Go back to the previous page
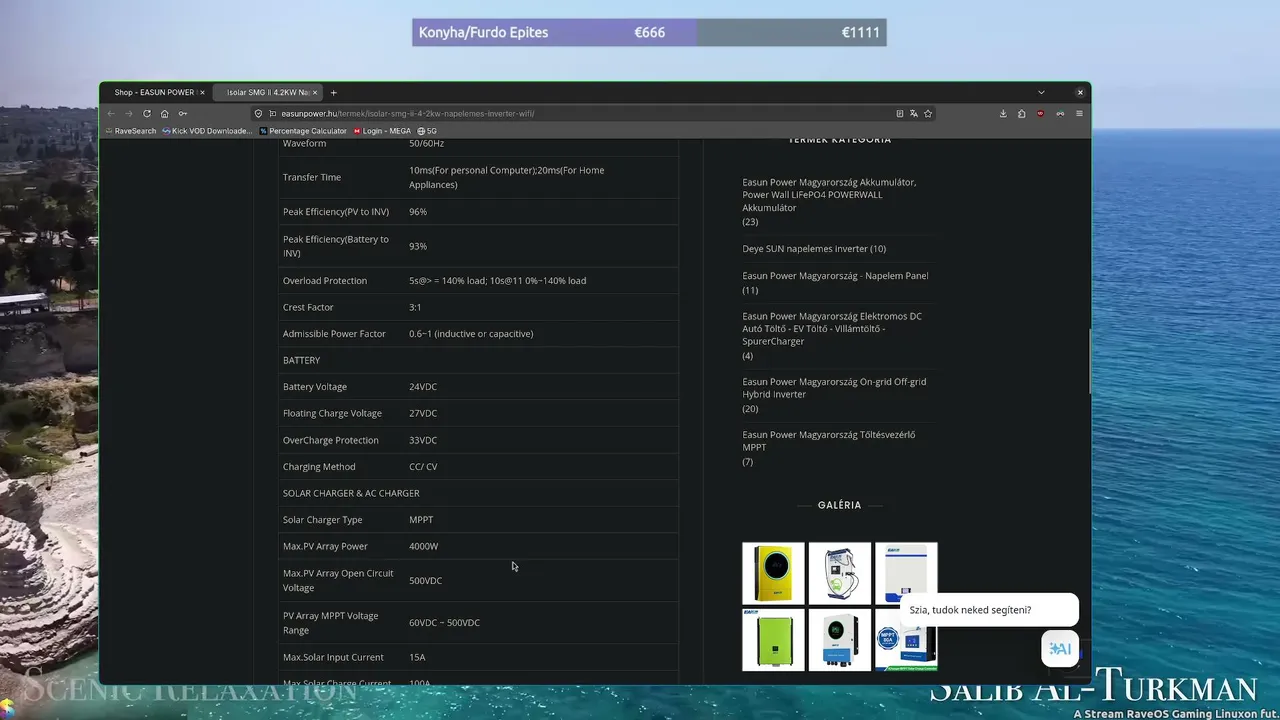1280x720 pixels. pyautogui.click(x=111, y=114)
